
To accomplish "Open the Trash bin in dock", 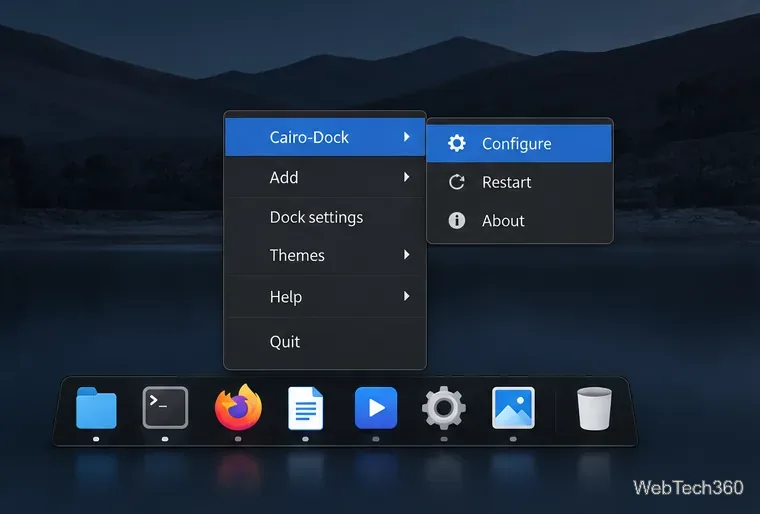I will (x=594, y=408).
